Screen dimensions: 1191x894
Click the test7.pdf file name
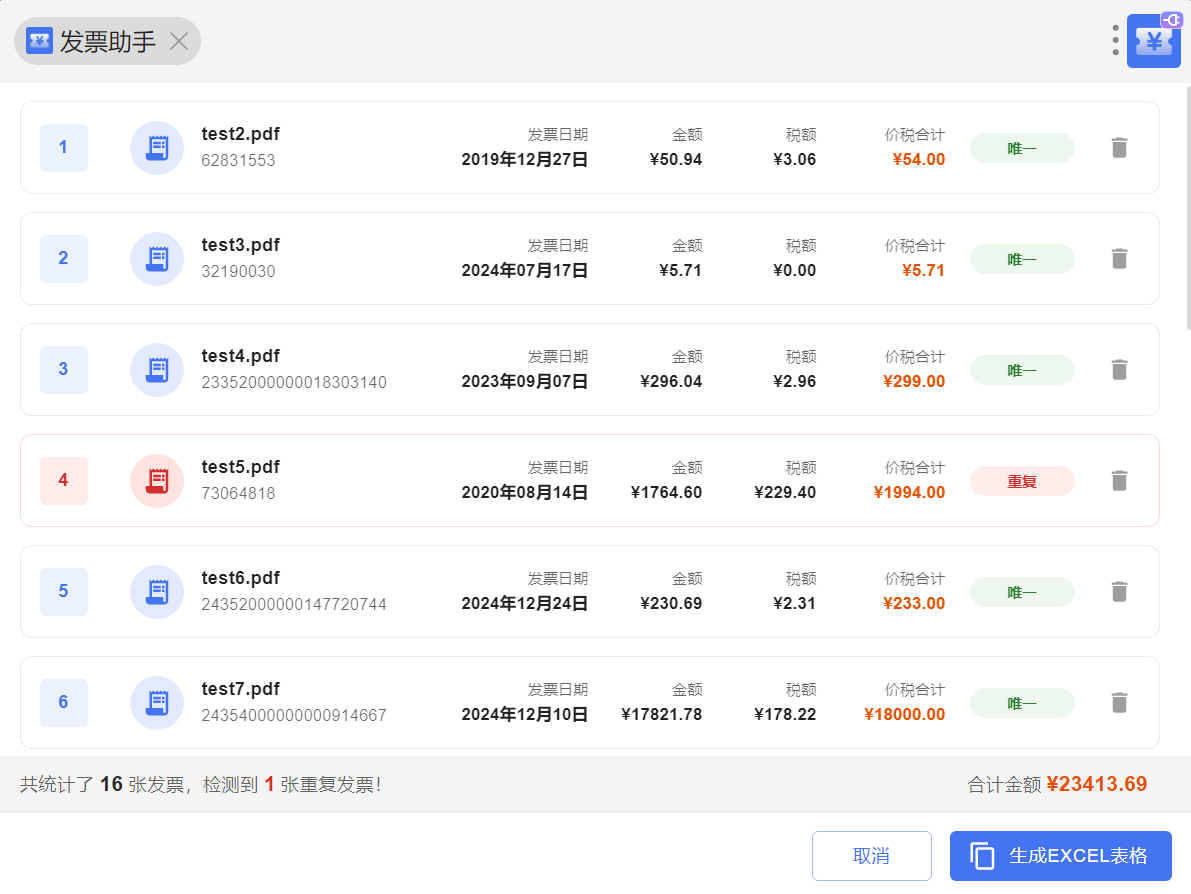pyautogui.click(x=240, y=689)
